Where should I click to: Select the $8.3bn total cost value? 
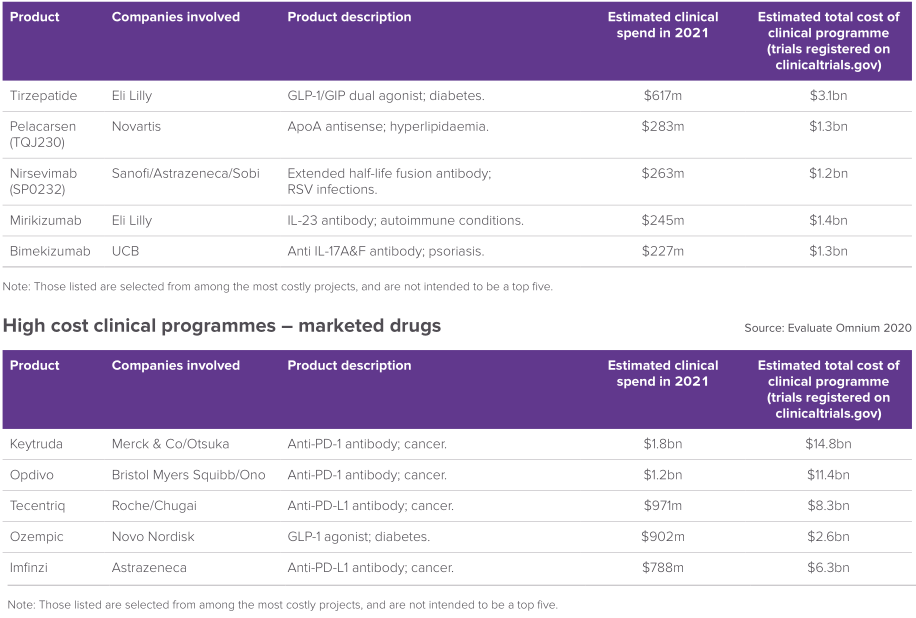(828, 506)
